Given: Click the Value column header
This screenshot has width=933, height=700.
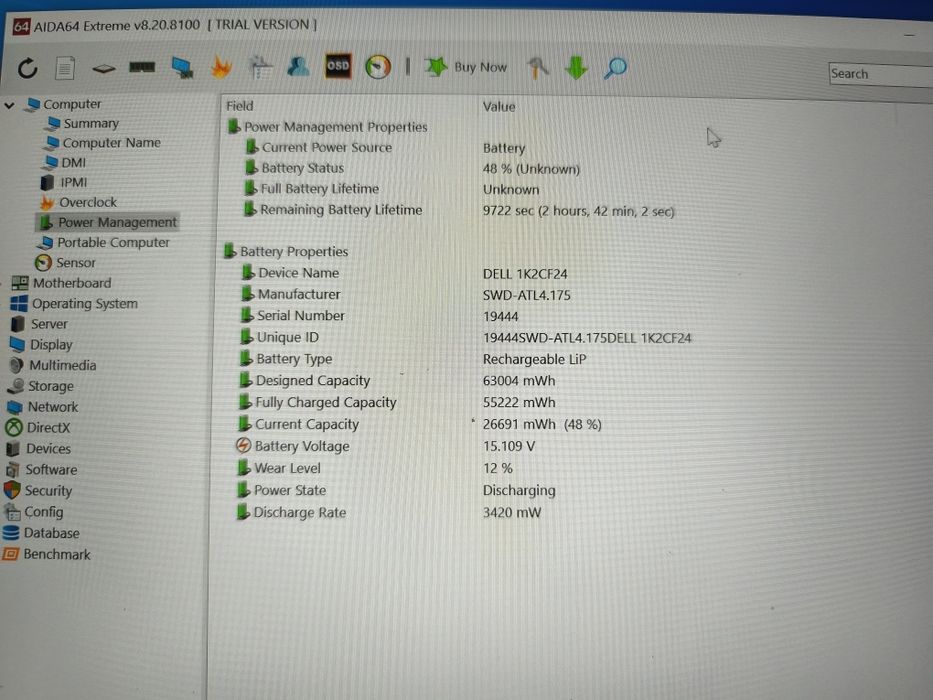Looking at the screenshot, I should pyautogui.click(x=499, y=107).
